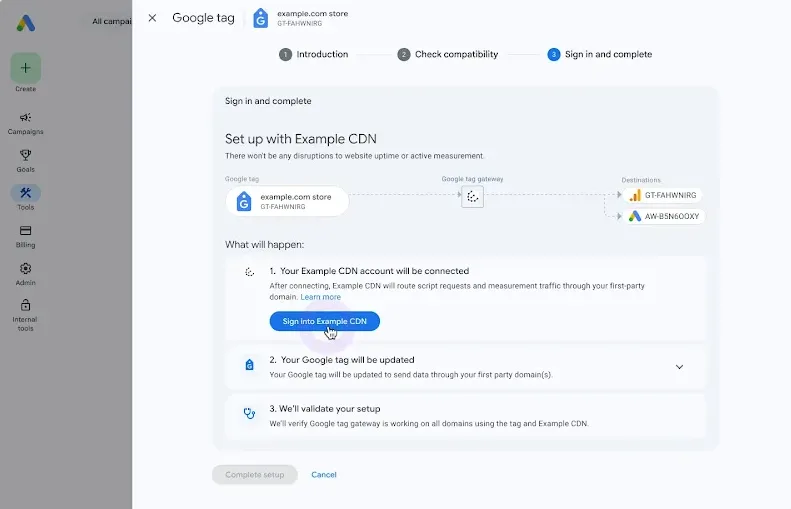
Task: Click the Cancel link
Action: (x=324, y=475)
